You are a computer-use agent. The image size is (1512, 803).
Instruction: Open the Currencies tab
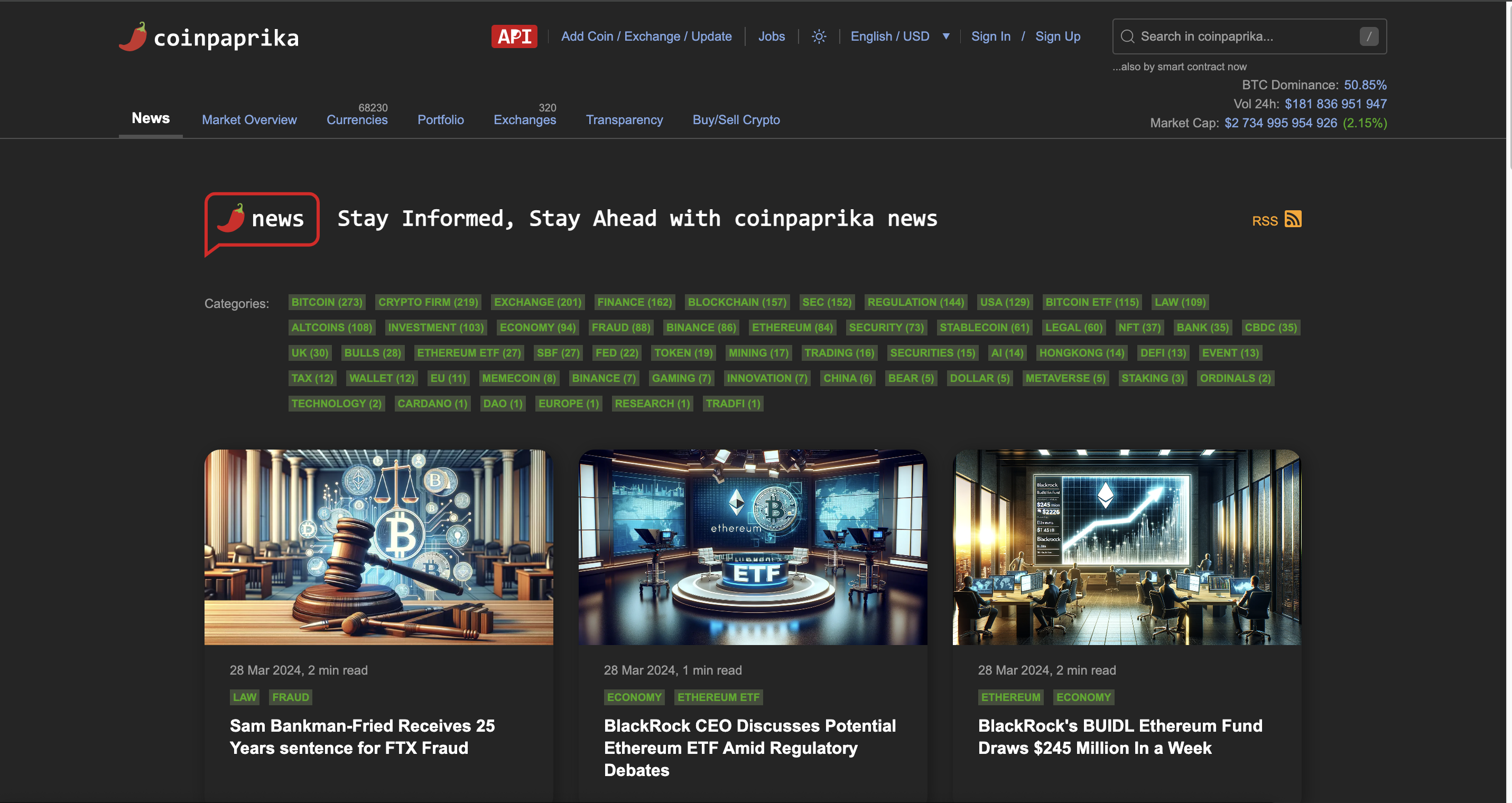pos(357,120)
